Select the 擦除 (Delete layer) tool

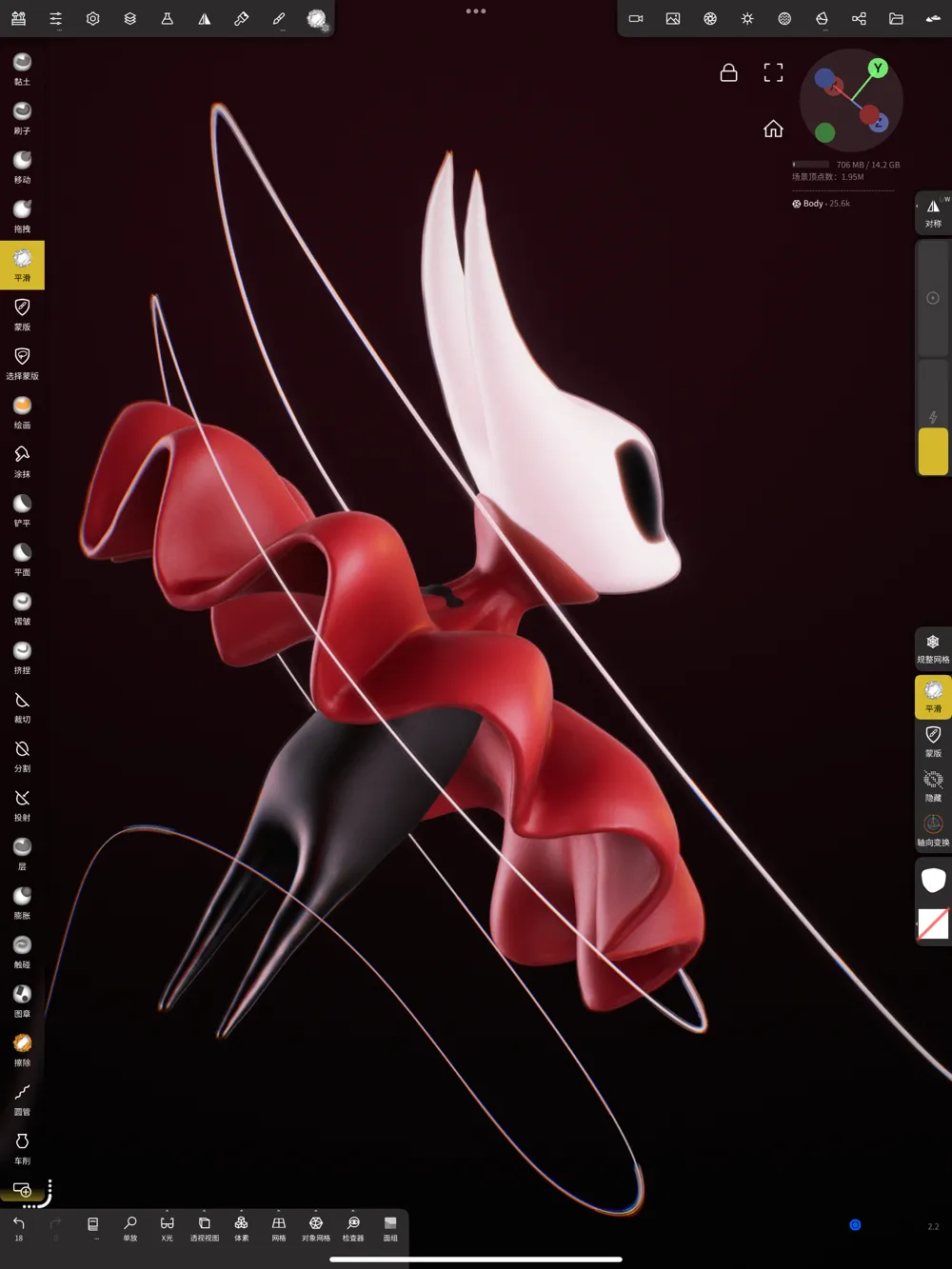(x=22, y=1049)
